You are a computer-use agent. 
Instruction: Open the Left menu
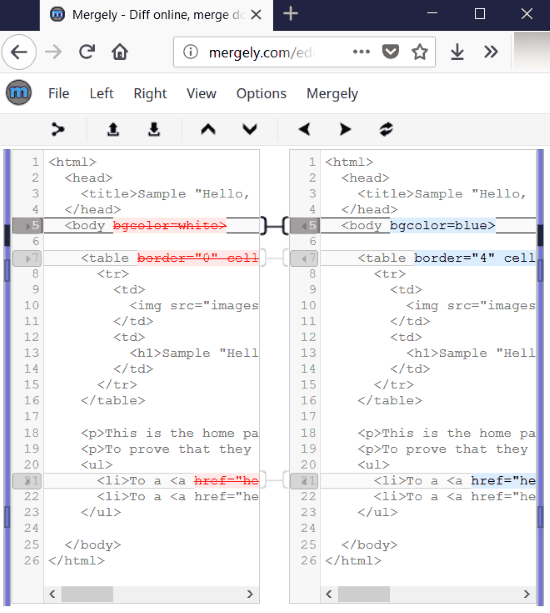[x=101, y=93]
